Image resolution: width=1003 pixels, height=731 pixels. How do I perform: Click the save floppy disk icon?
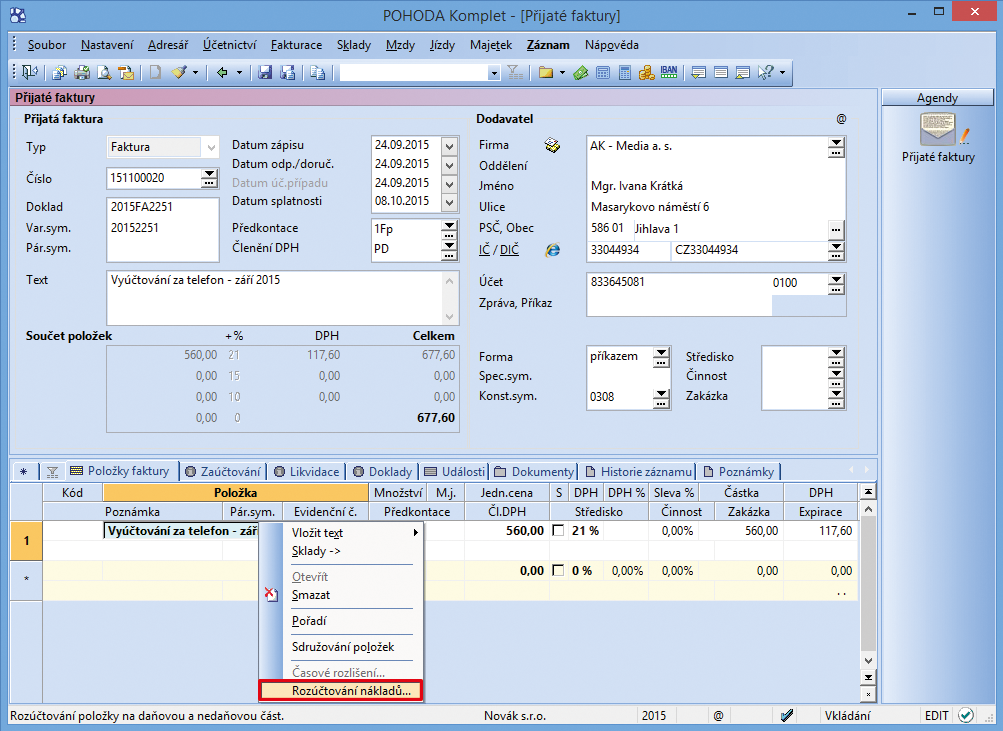click(265, 73)
